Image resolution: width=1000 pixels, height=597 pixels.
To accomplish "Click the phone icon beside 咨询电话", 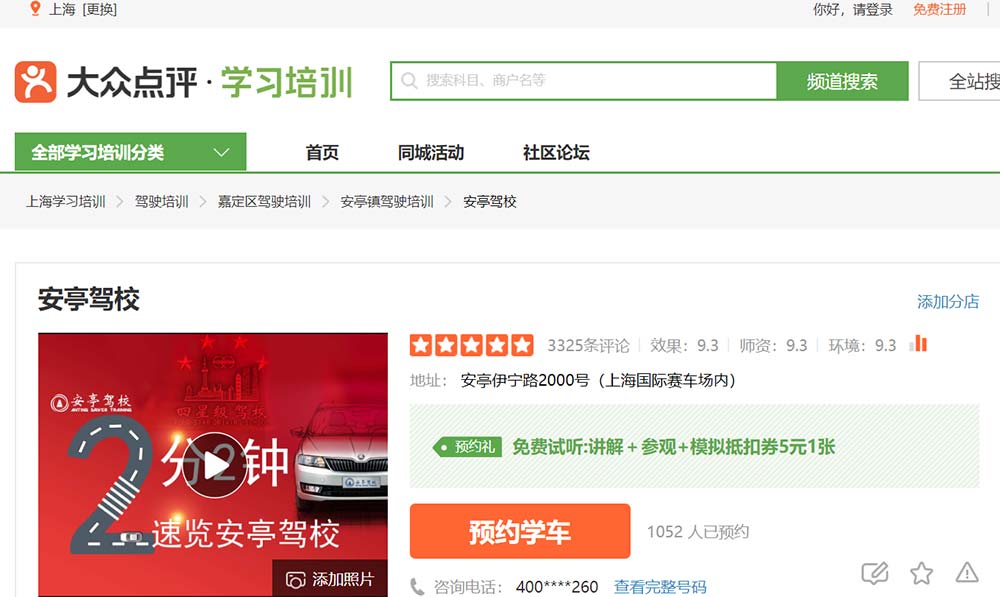I will 417,587.
